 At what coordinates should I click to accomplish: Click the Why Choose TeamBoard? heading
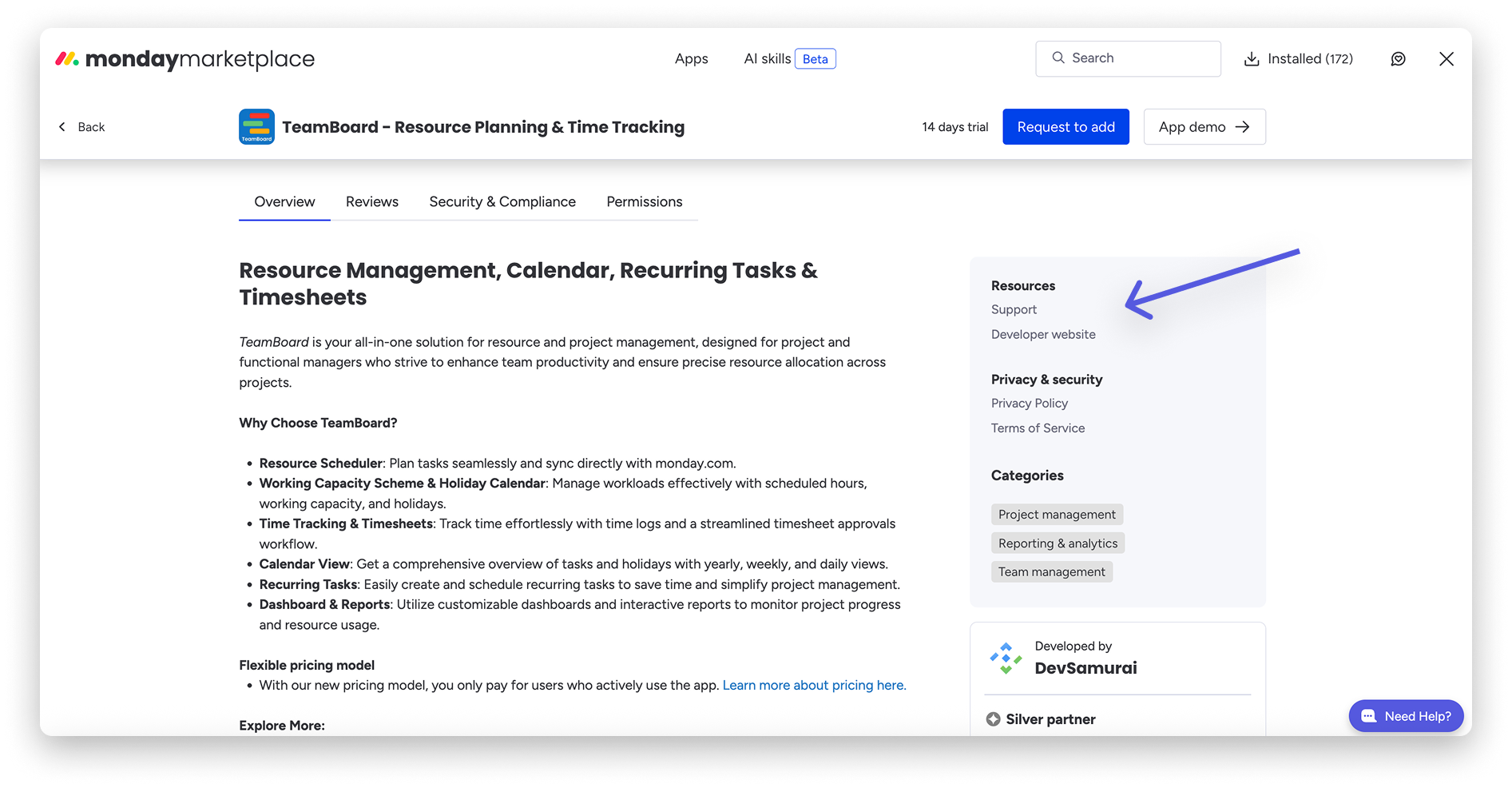point(318,424)
